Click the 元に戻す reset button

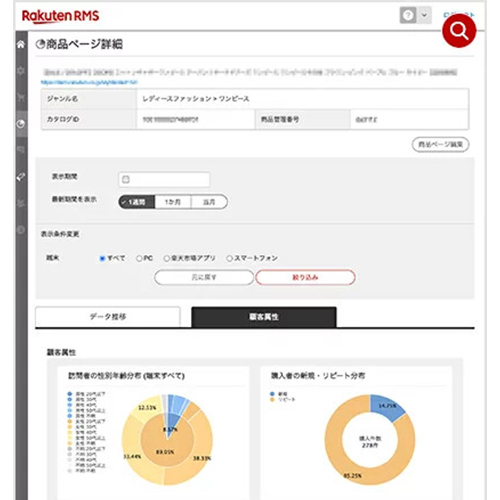click(x=204, y=277)
